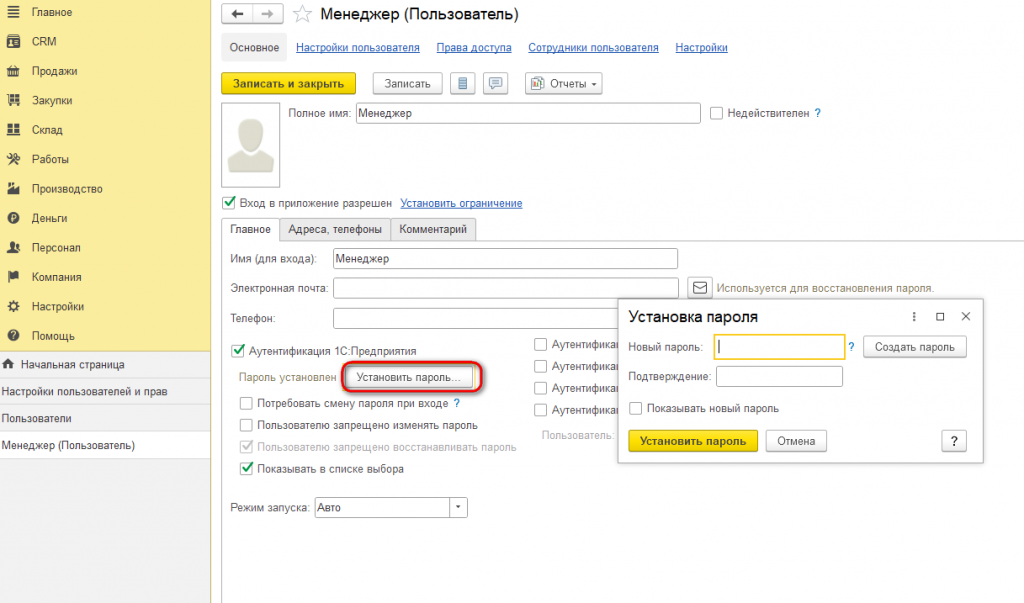
Task: Click the Записать и закрыть button
Action: (289, 84)
